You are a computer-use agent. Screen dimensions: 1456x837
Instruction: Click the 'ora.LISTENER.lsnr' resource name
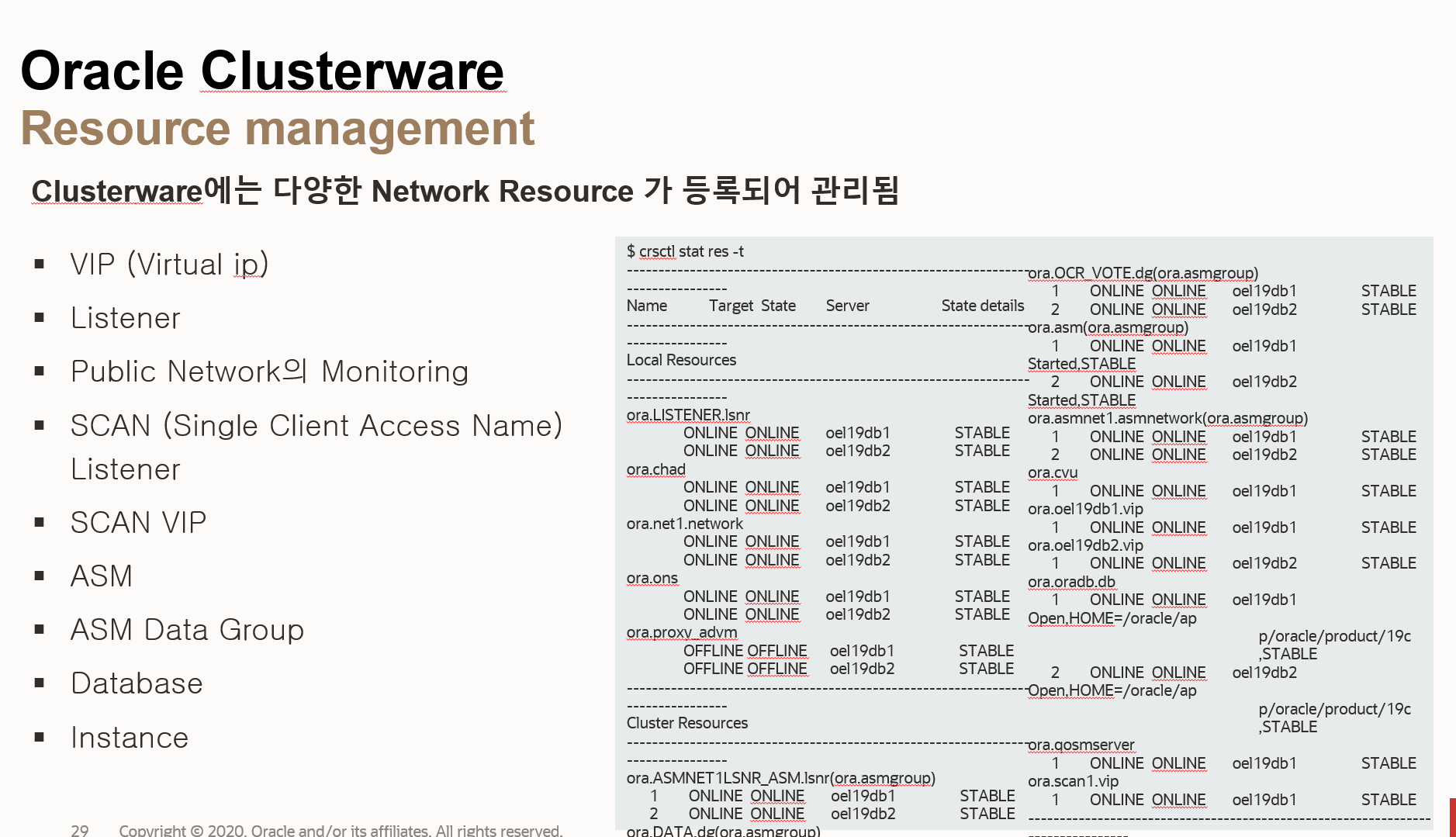click(x=688, y=415)
